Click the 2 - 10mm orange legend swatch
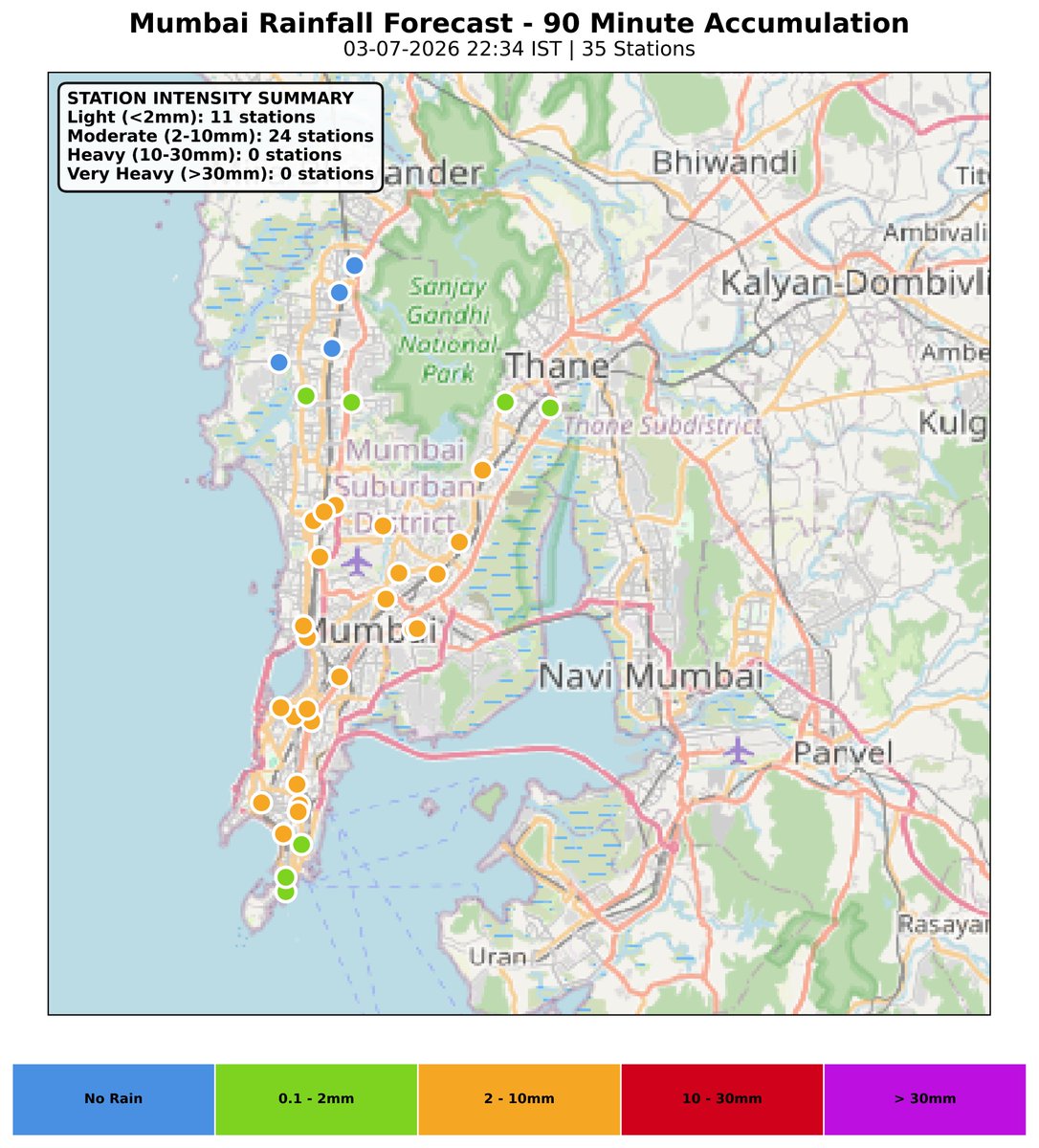 (519, 1098)
